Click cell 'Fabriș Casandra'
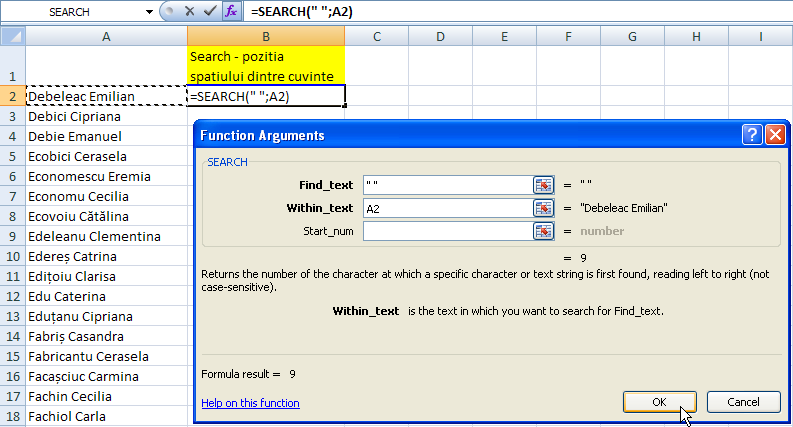 106,336
